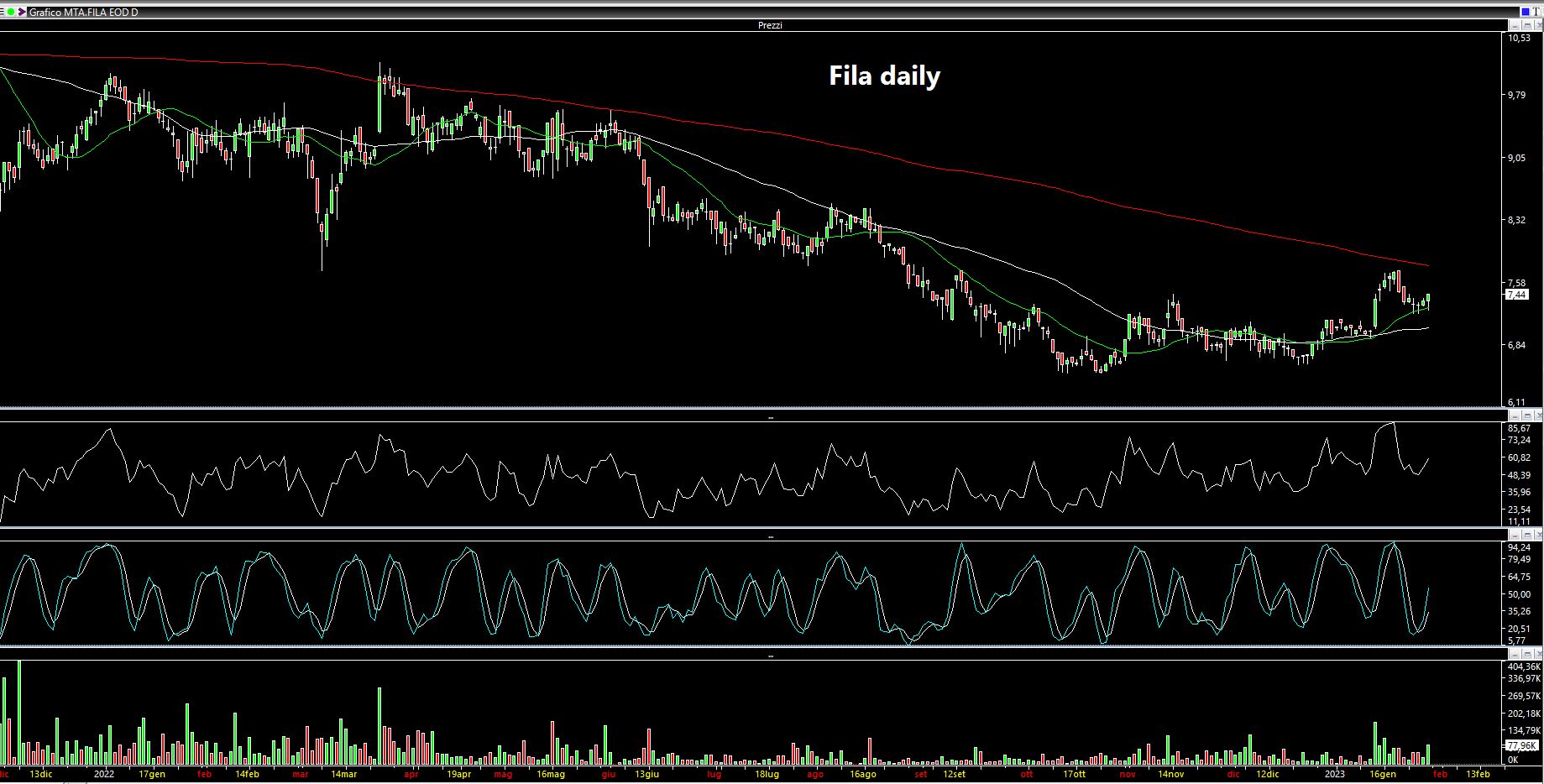Click the 2023 year marker on the time axis

[x=1335, y=774]
